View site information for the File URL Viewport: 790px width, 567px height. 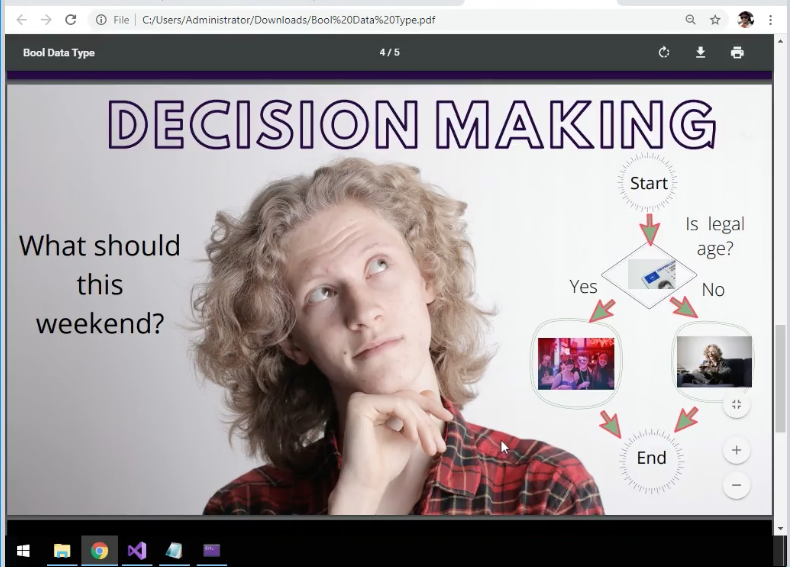point(101,20)
